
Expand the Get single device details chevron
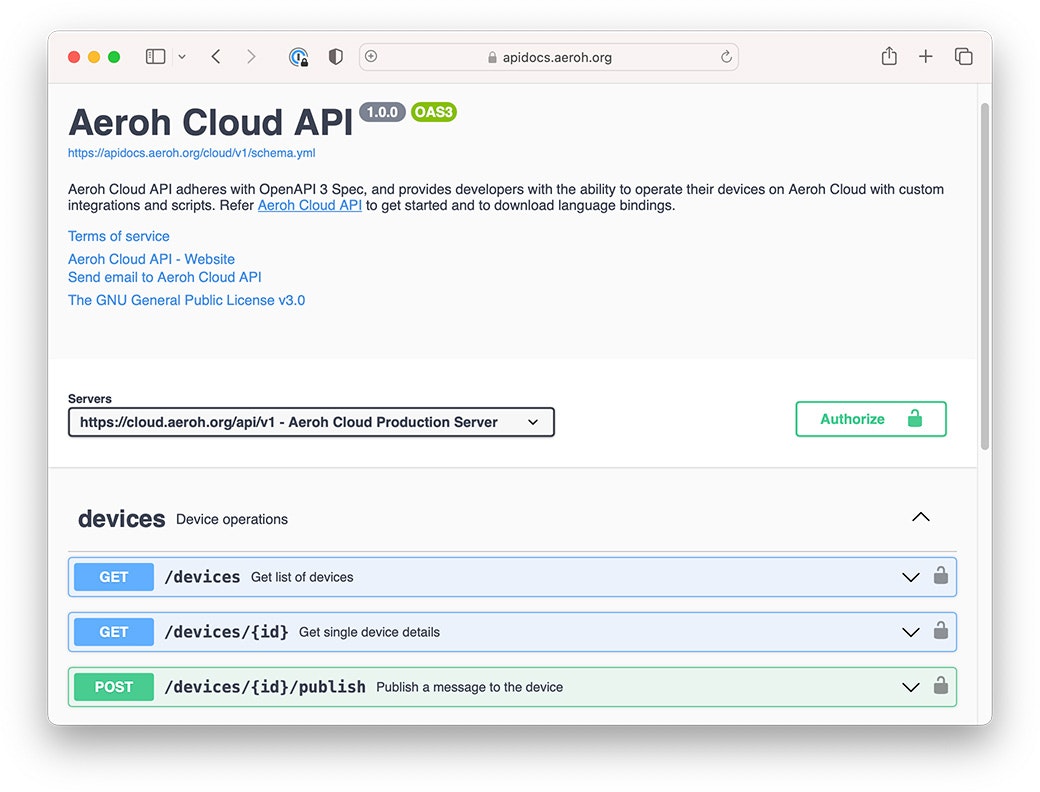[x=911, y=632]
